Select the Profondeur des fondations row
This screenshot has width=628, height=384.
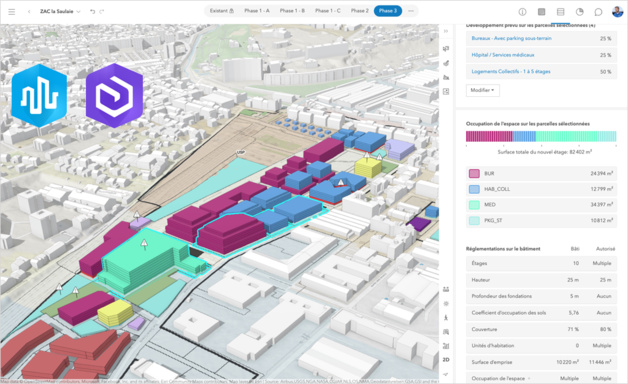click(541, 296)
